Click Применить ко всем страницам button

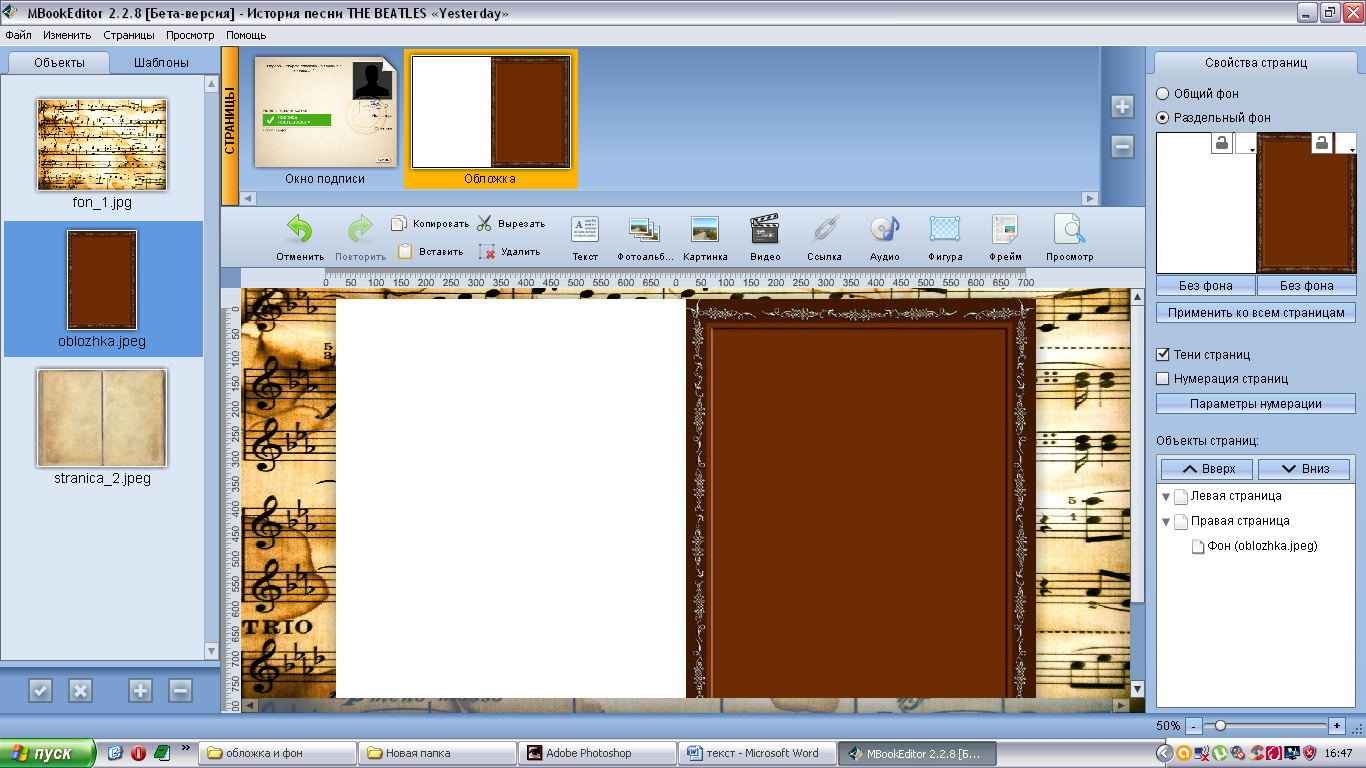coord(1256,313)
